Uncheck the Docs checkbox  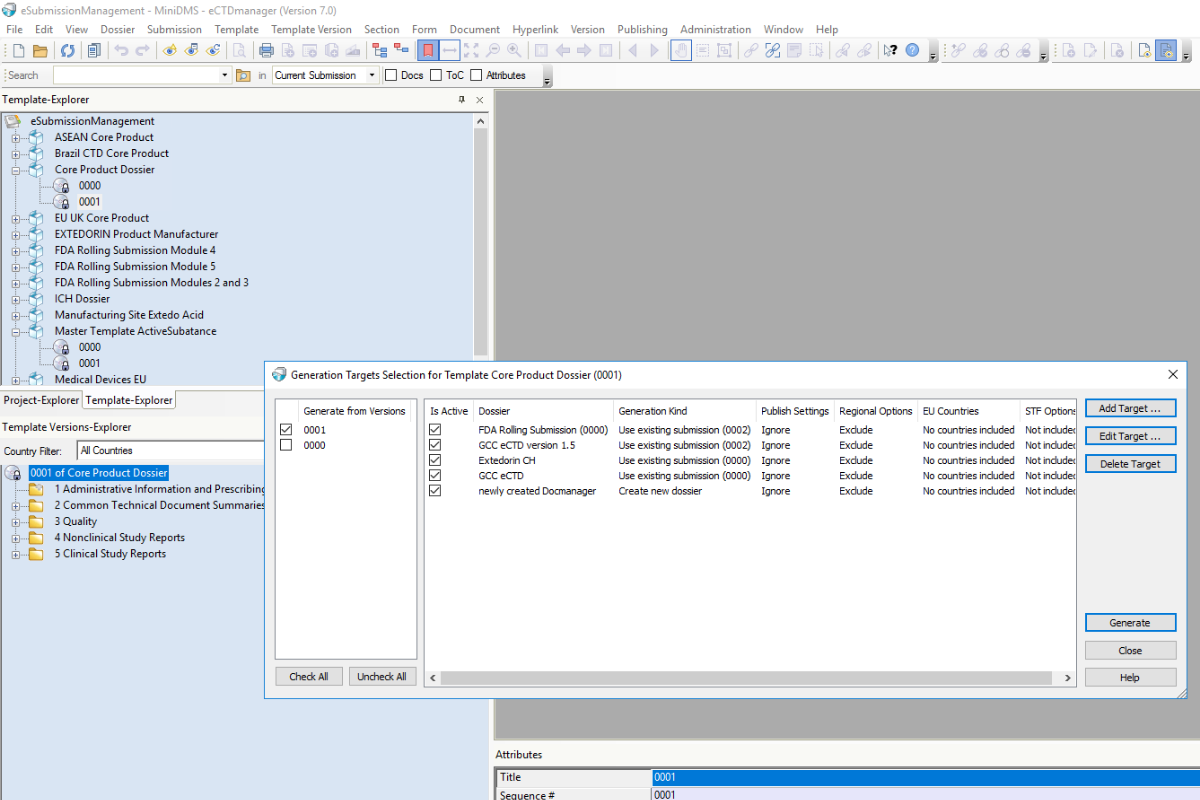390,74
